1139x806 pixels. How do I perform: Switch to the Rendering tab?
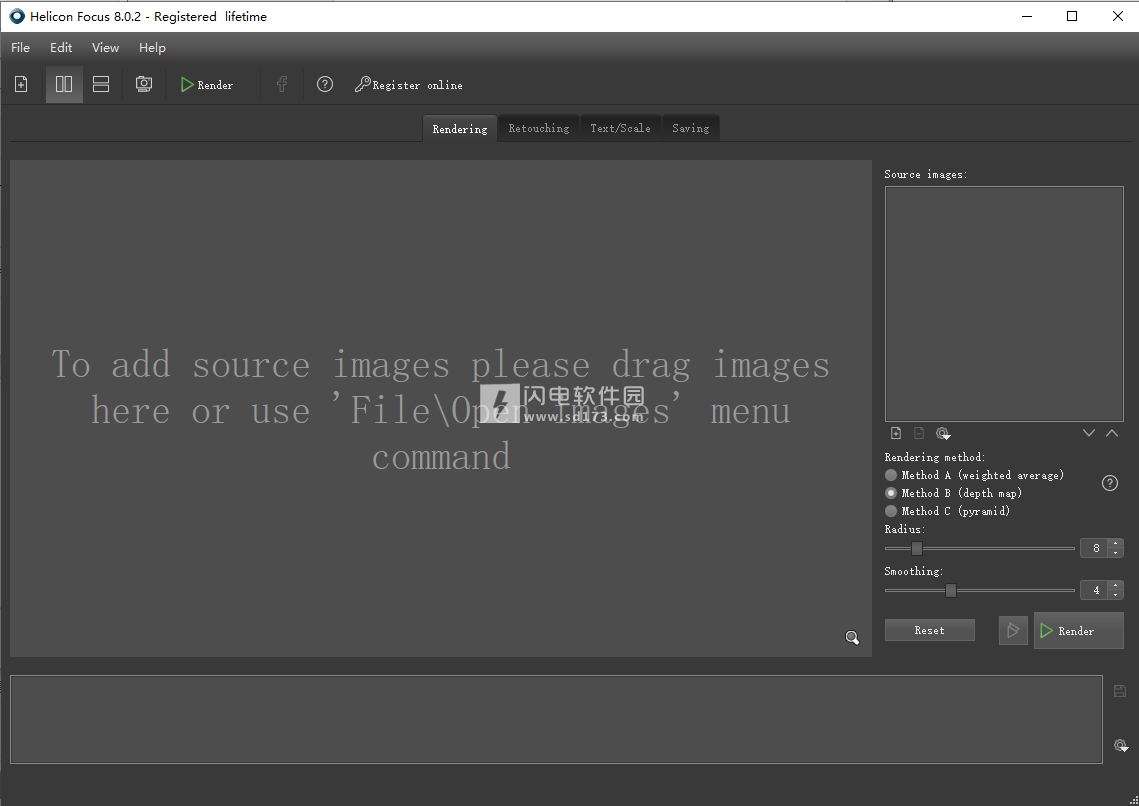(460, 129)
